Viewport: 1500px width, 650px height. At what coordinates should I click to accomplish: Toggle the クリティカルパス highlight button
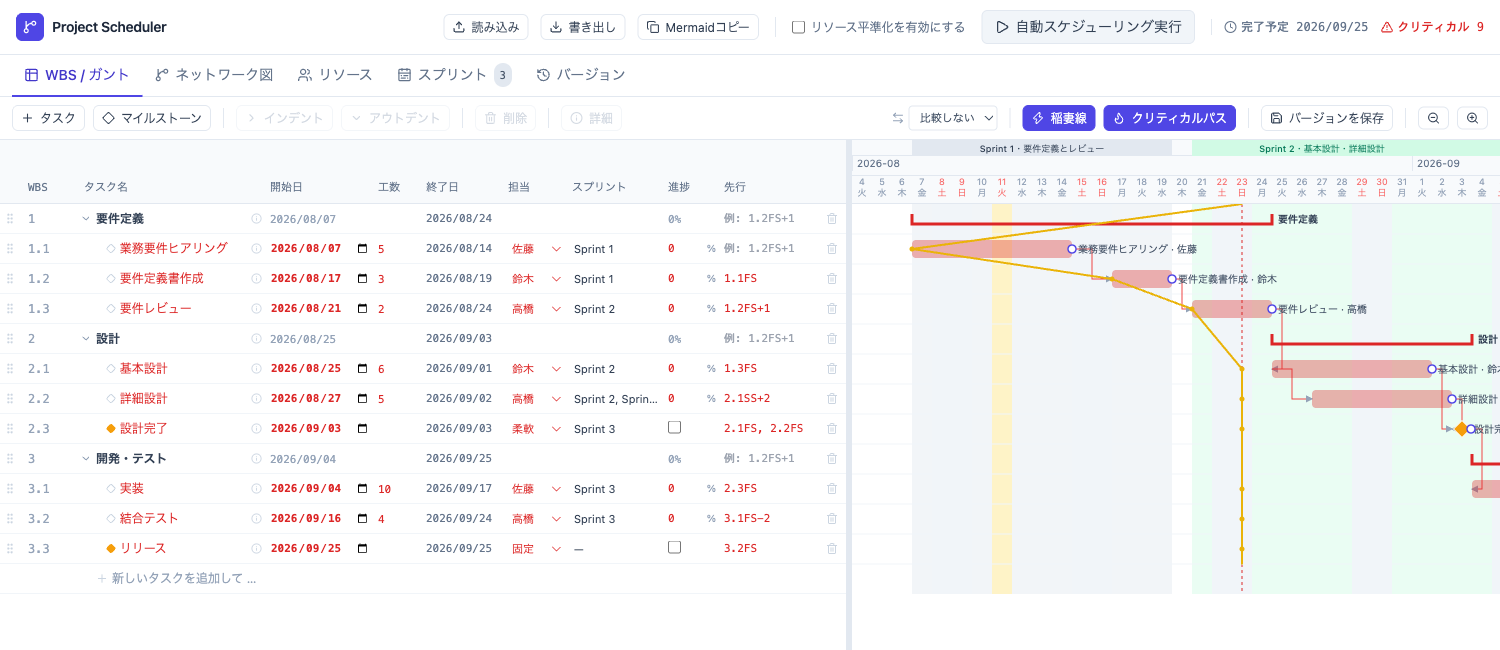tap(1170, 118)
